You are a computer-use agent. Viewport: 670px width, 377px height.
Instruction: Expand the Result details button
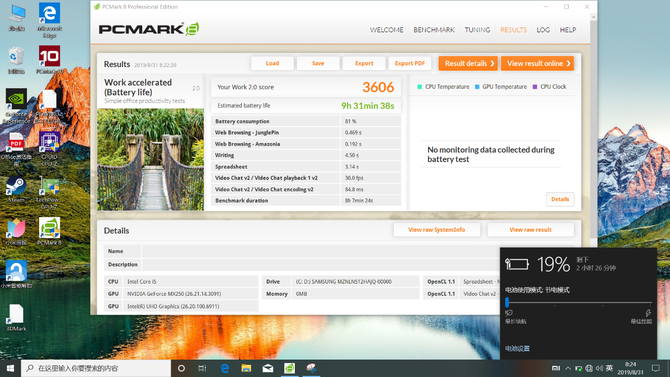(x=468, y=63)
